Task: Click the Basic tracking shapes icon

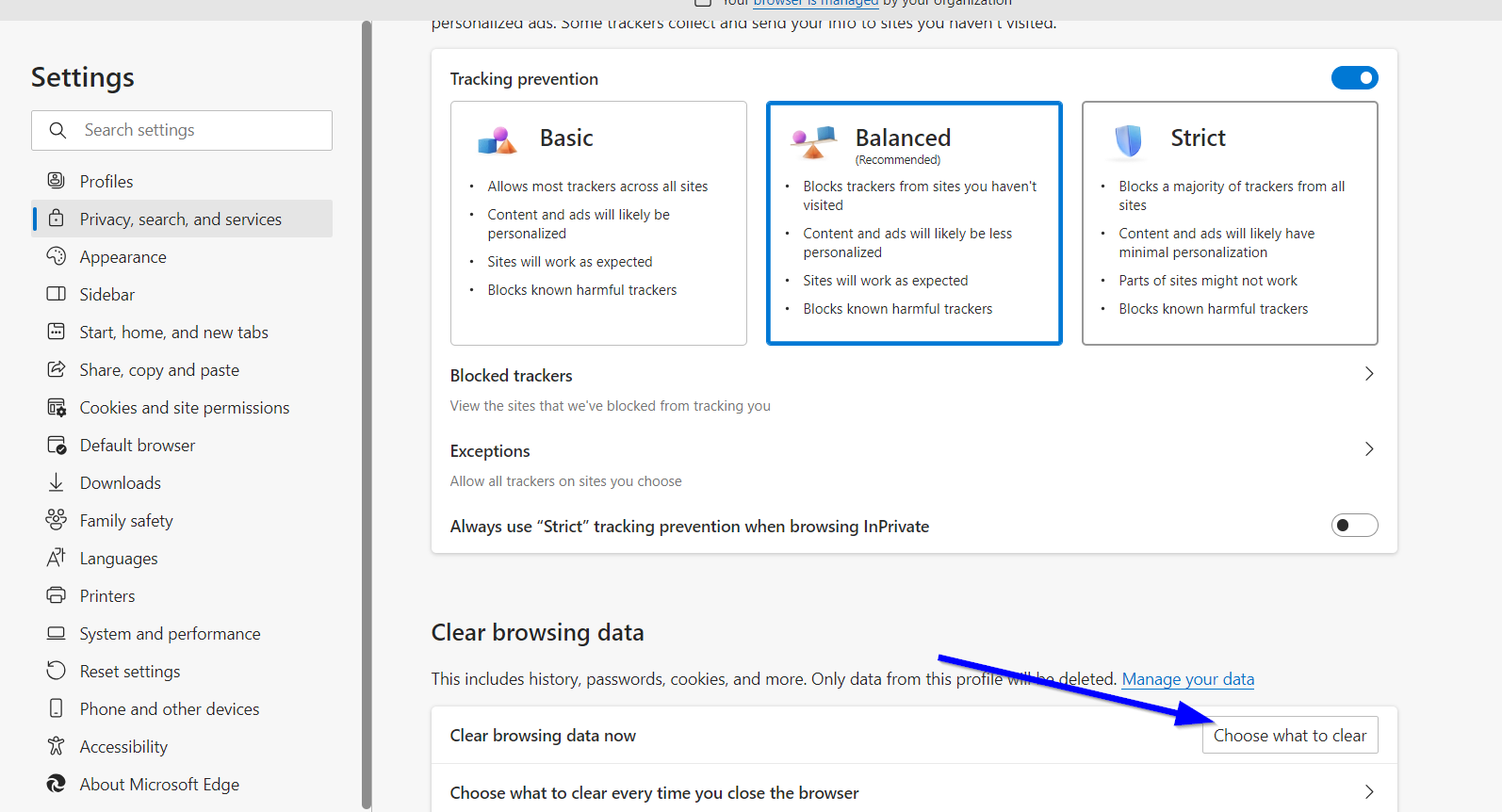Action: pos(498,141)
